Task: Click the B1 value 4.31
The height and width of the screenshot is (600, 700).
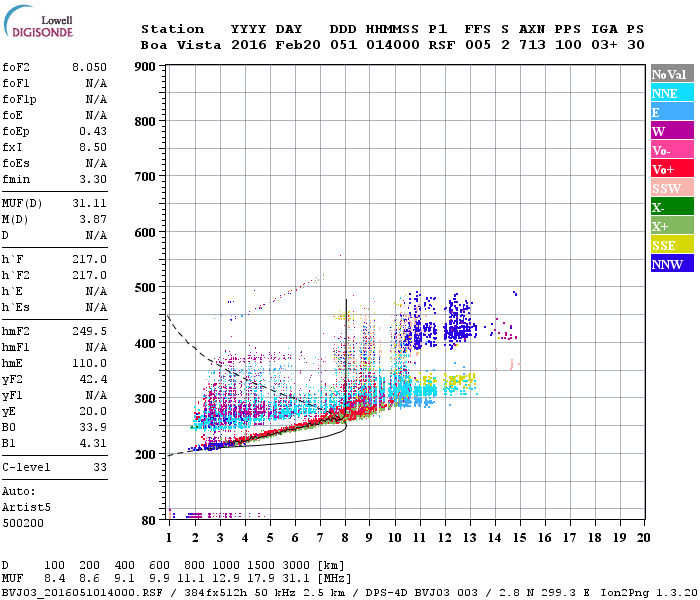Action: pyautogui.click(x=93, y=443)
